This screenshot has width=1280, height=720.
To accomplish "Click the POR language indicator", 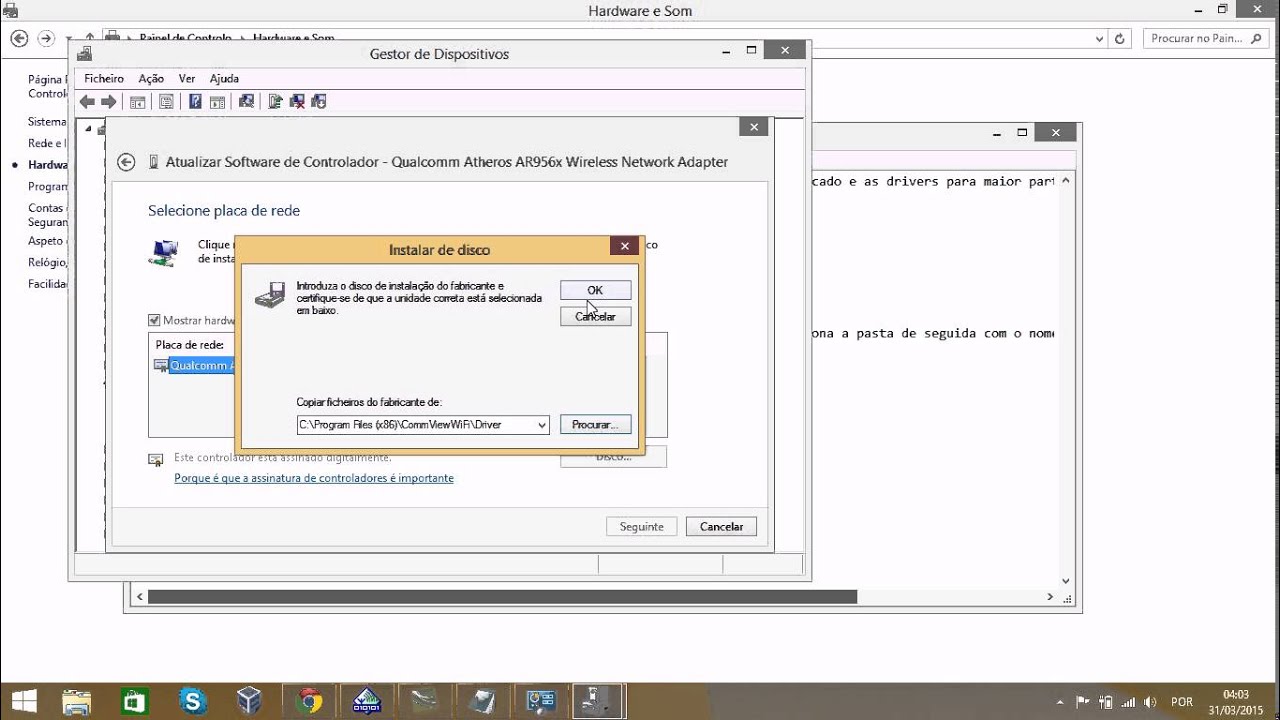I will coord(1181,702).
